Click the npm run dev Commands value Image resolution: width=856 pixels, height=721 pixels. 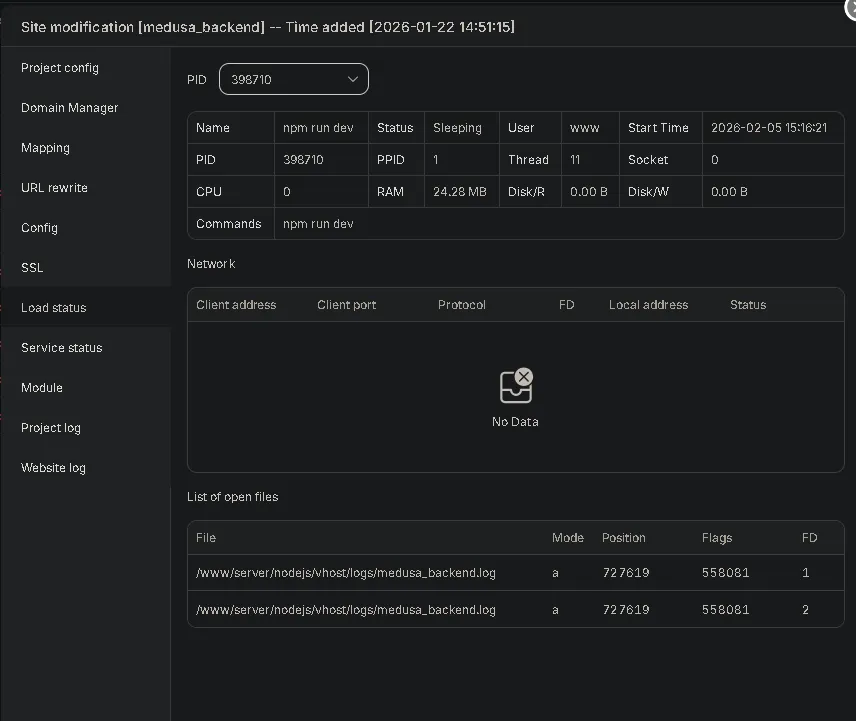pos(318,224)
